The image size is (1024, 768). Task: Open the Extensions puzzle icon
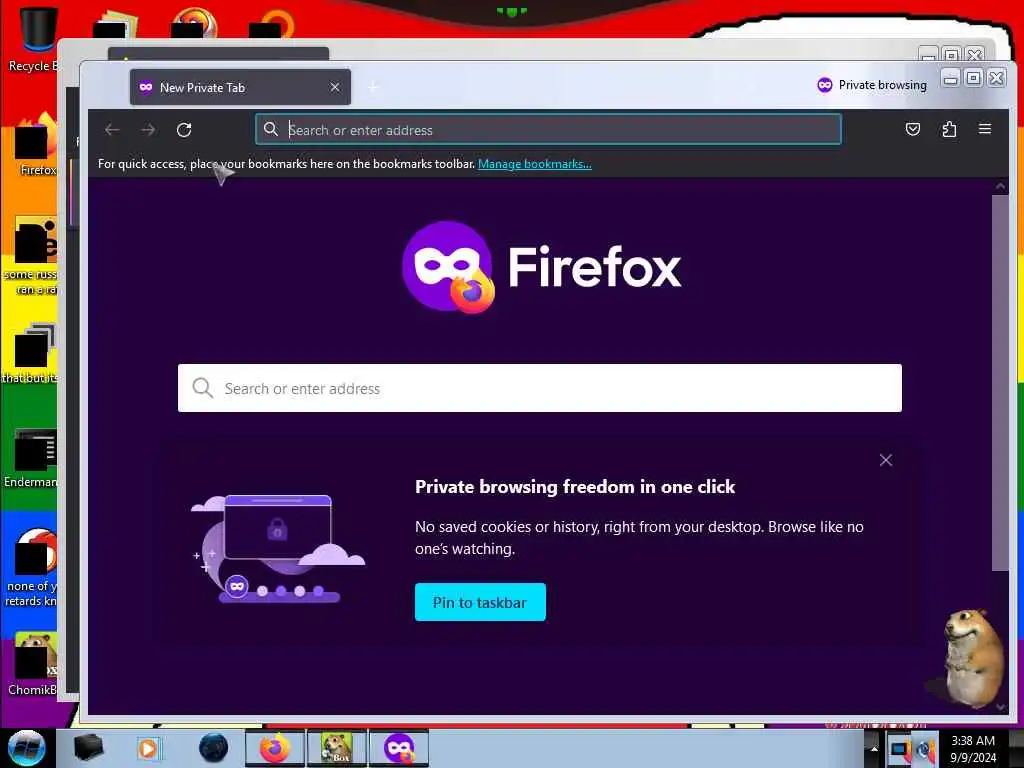click(x=949, y=129)
